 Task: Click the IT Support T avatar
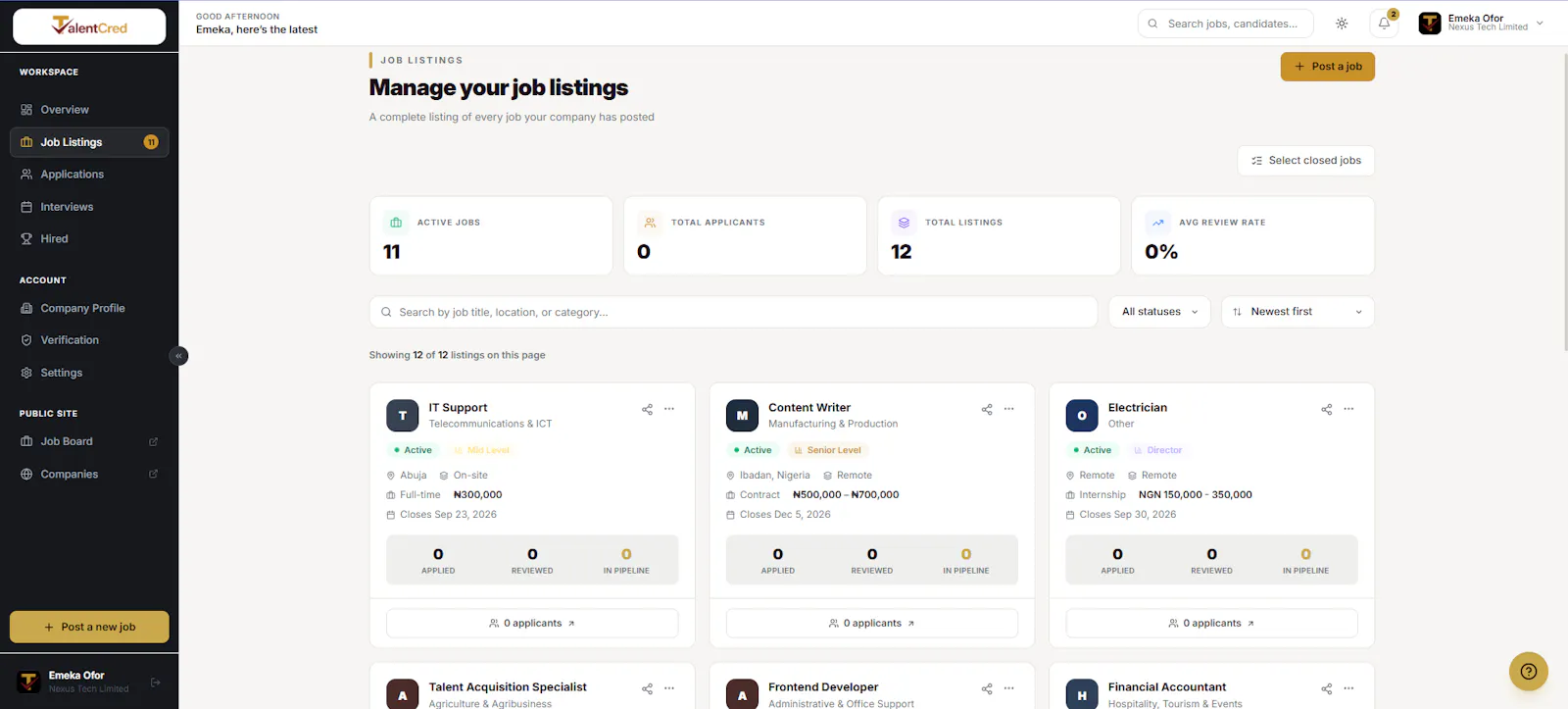click(x=403, y=416)
